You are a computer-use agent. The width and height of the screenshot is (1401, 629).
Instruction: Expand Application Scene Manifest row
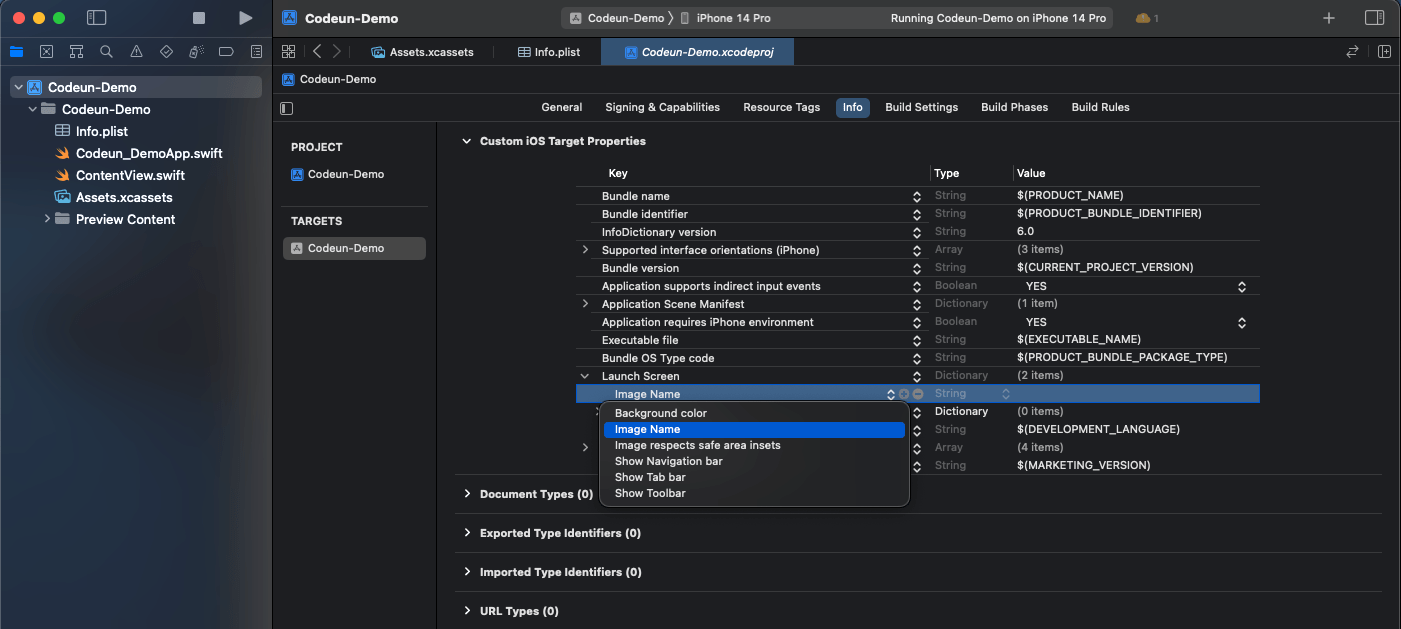point(585,304)
